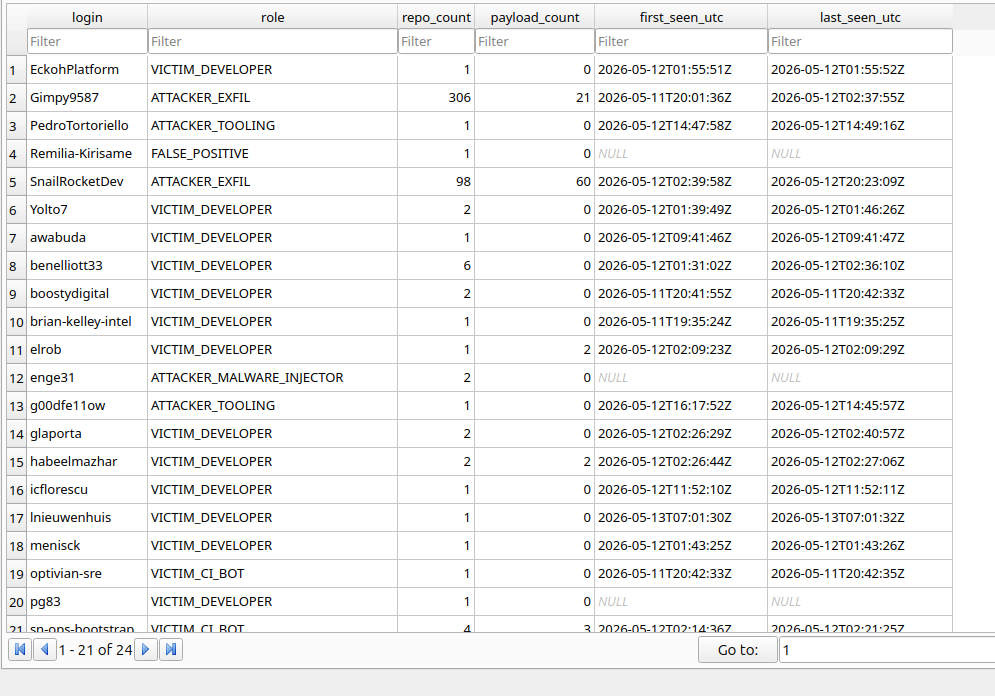
Task: Select the payload_count value 21
Action: [x=534, y=98]
